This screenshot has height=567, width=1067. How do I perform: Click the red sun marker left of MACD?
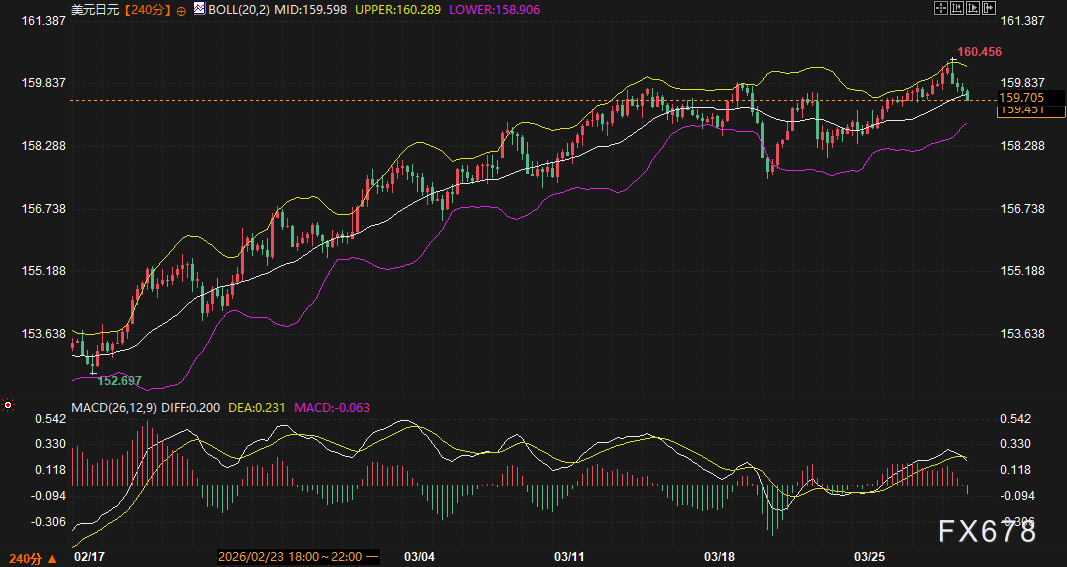click(x=8, y=405)
